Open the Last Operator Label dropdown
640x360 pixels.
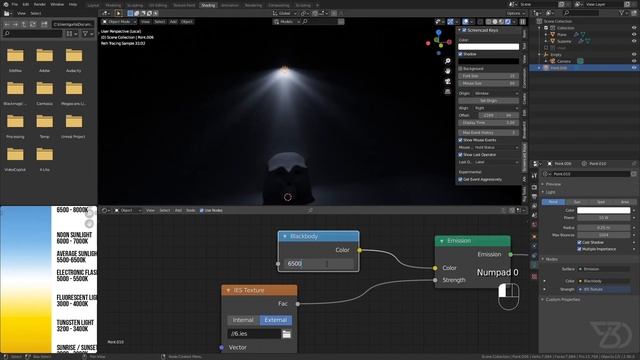click(496, 162)
